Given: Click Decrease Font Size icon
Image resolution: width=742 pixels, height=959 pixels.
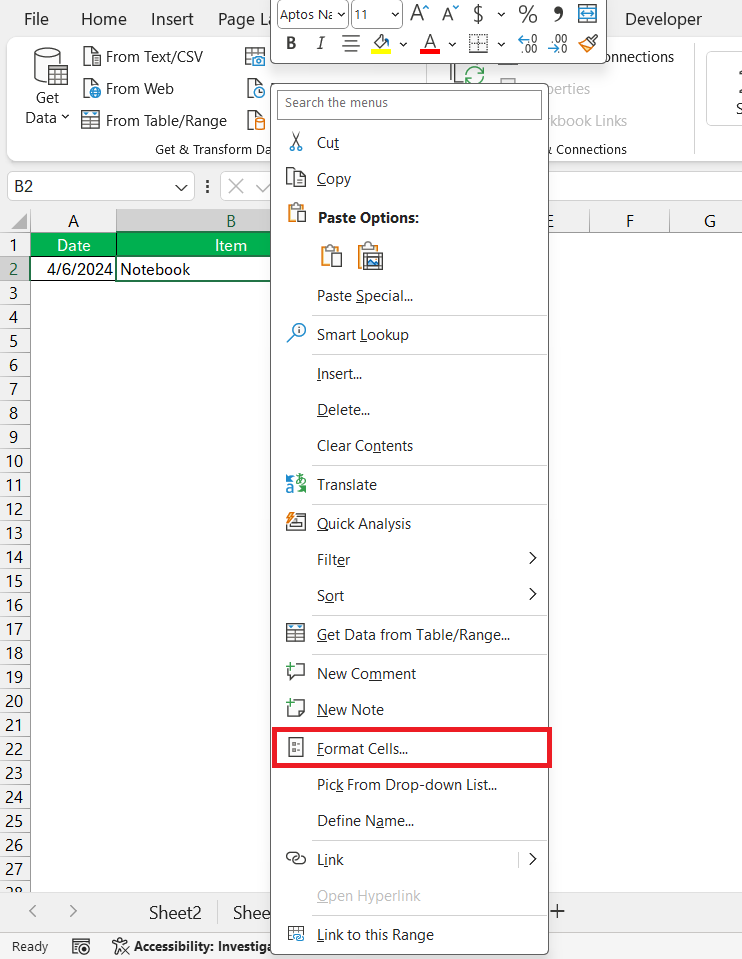Looking at the screenshot, I should coord(450,13).
